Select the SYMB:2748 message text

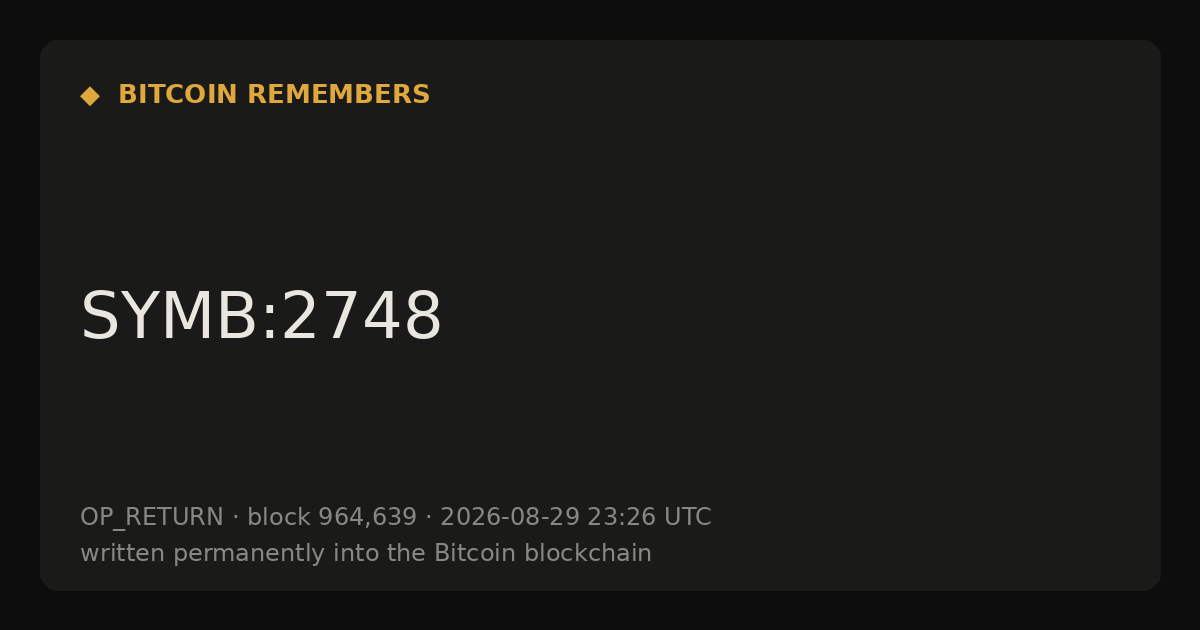(x=261, y=317)
